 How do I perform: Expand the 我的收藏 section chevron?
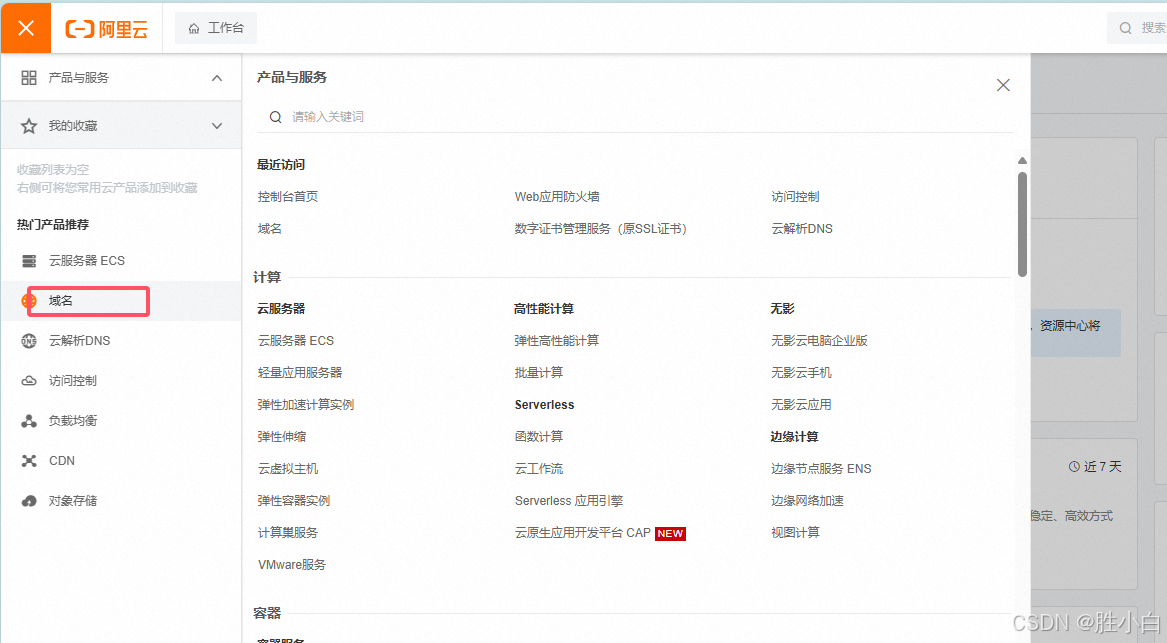point(217,126)
